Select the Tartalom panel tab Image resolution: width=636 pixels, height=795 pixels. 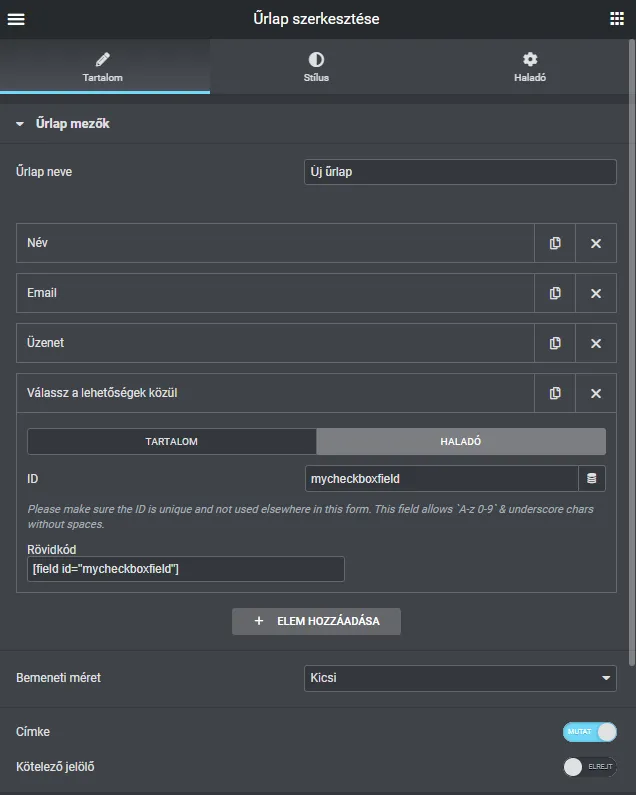pos(104,66)
